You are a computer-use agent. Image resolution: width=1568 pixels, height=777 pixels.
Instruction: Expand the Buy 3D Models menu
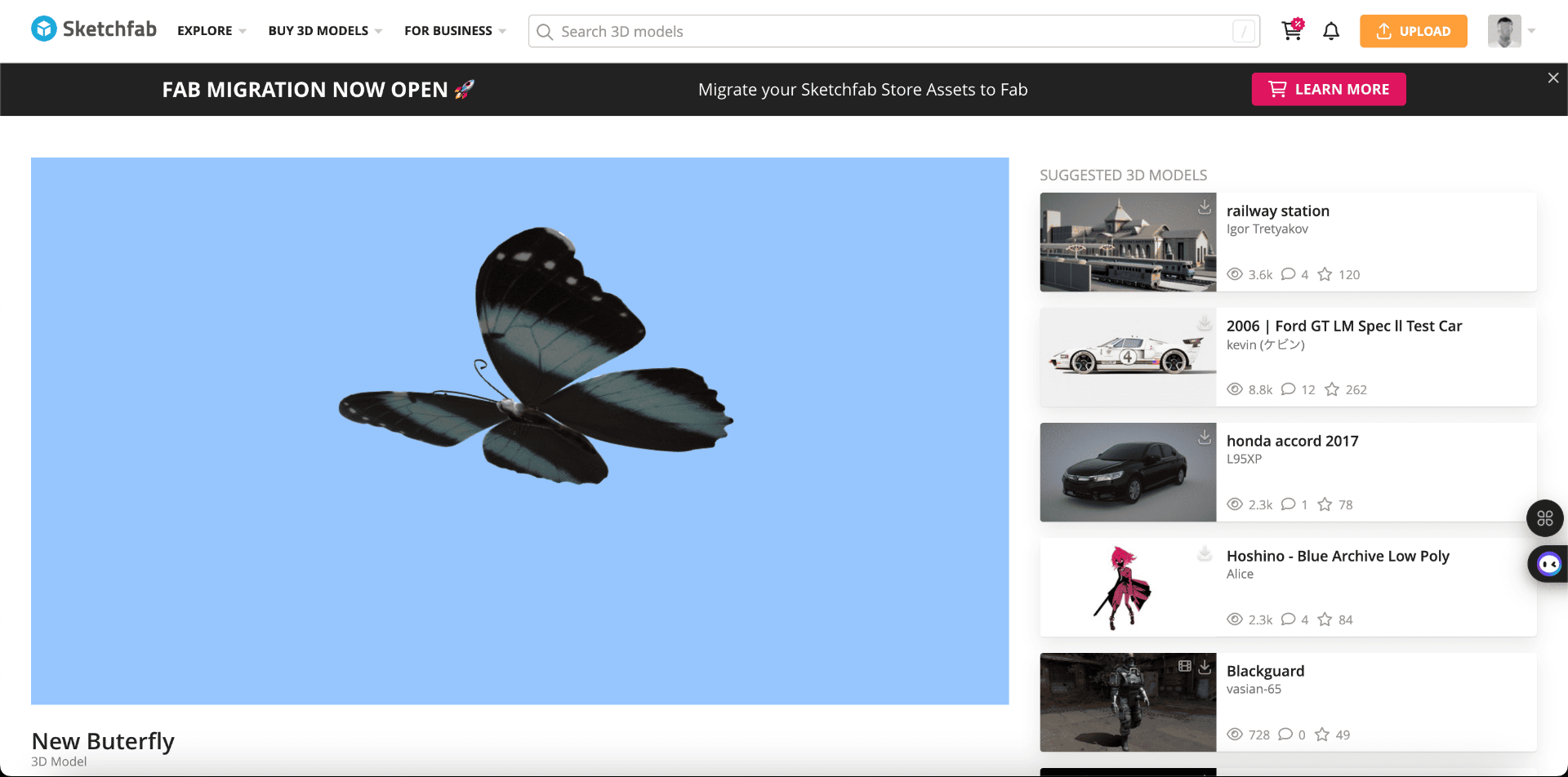325,31
